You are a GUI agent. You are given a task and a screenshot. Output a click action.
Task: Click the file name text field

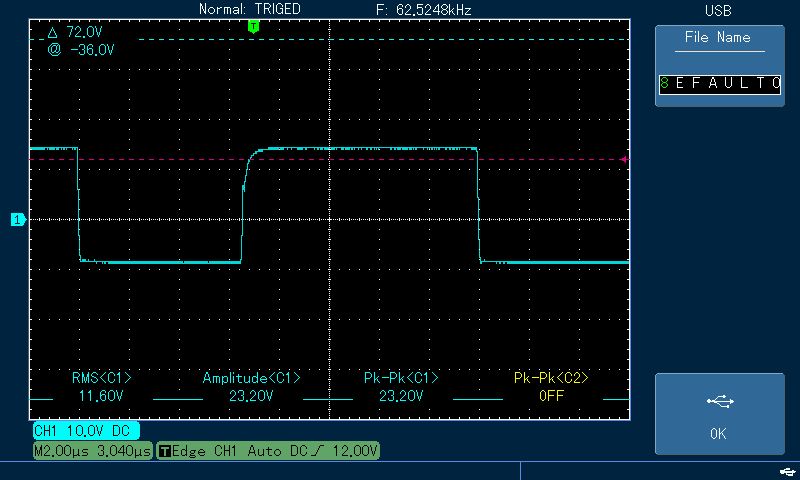tap(719, 84)
